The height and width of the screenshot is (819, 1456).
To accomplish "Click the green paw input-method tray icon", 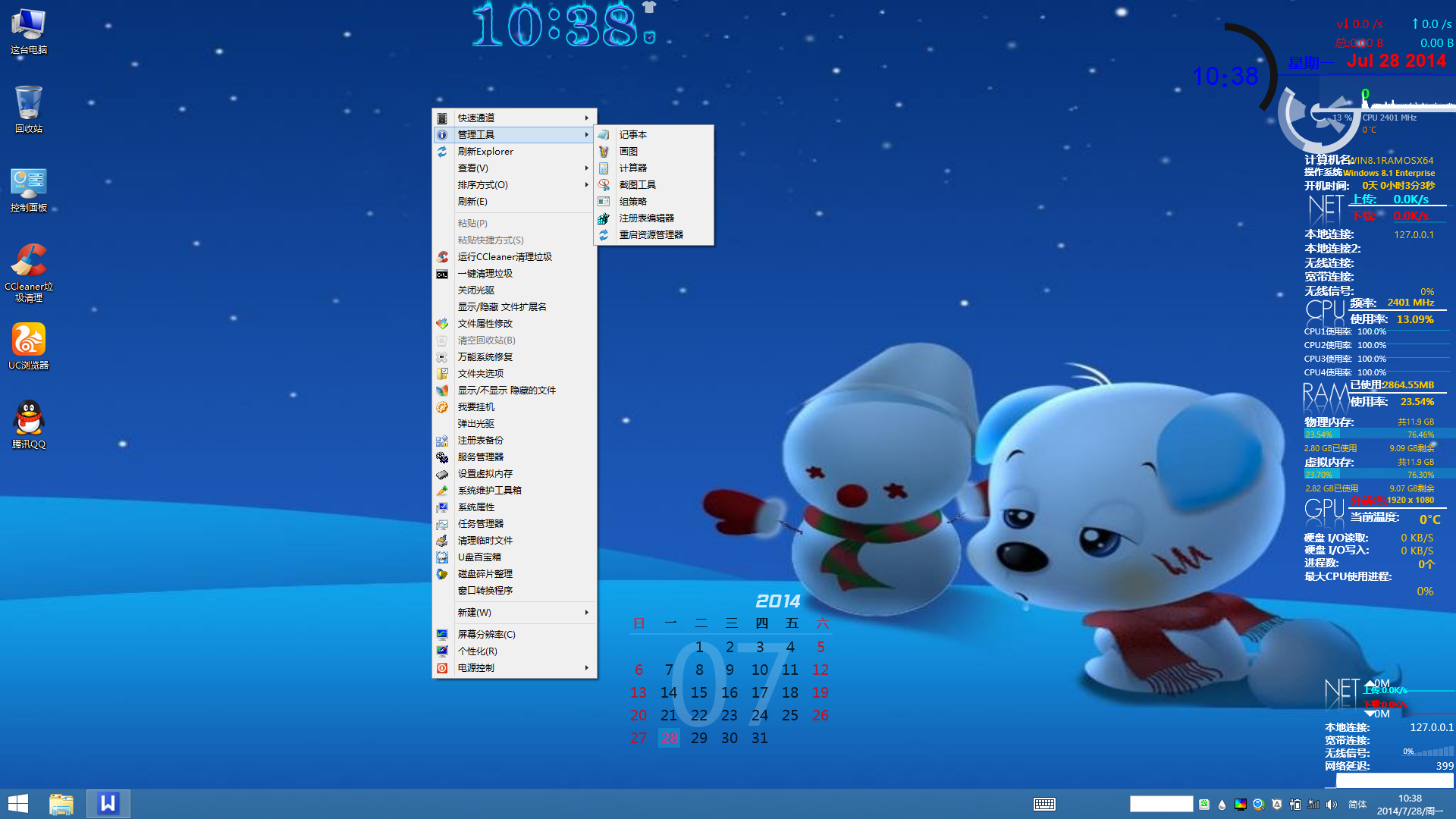I will click(x=1203, y=805).
